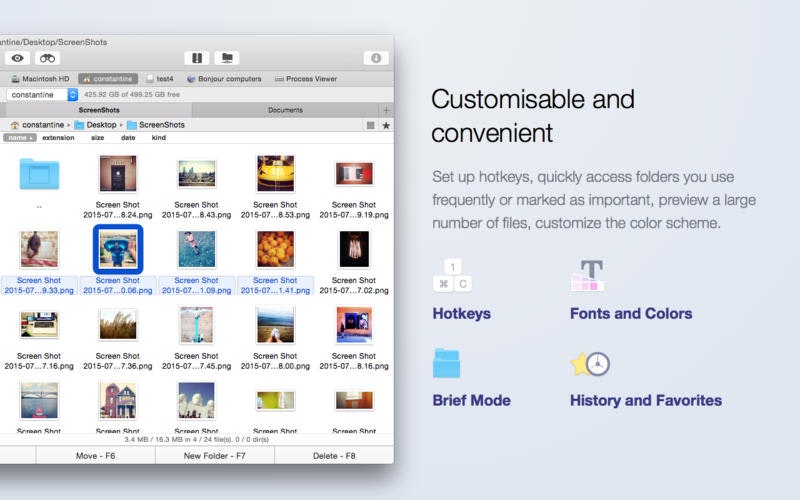Select thumbnail Screen Shot 2015-07...7.02.png
Screen dimensions: 800x500
354,249
